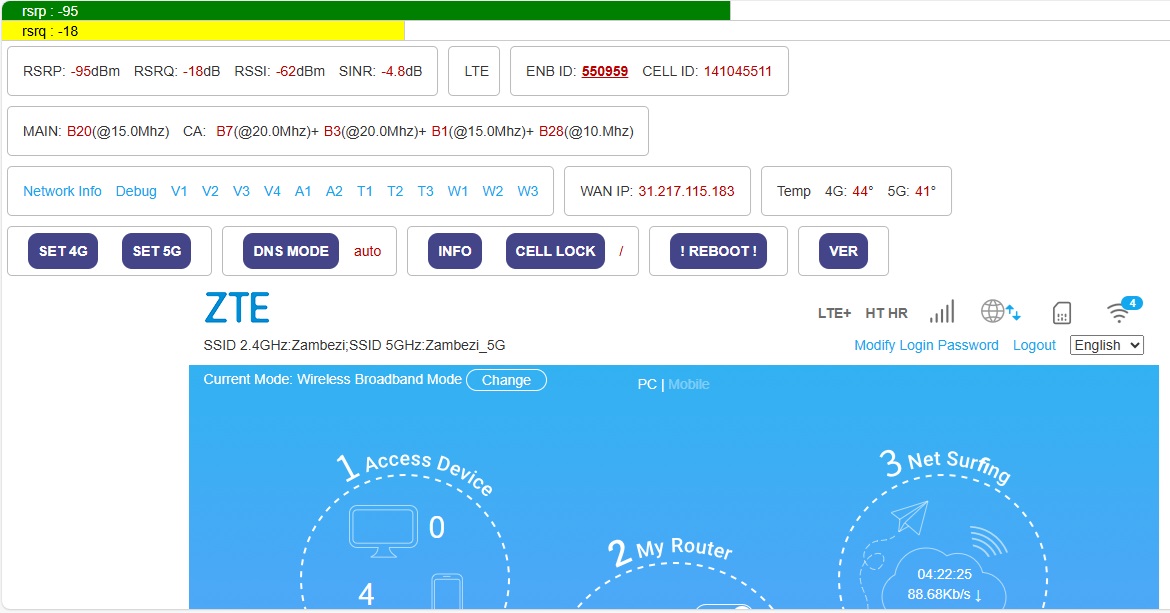1170x613 pixels.
Task: Click the 04:22:25 connection time
Action: pos(944,574)
